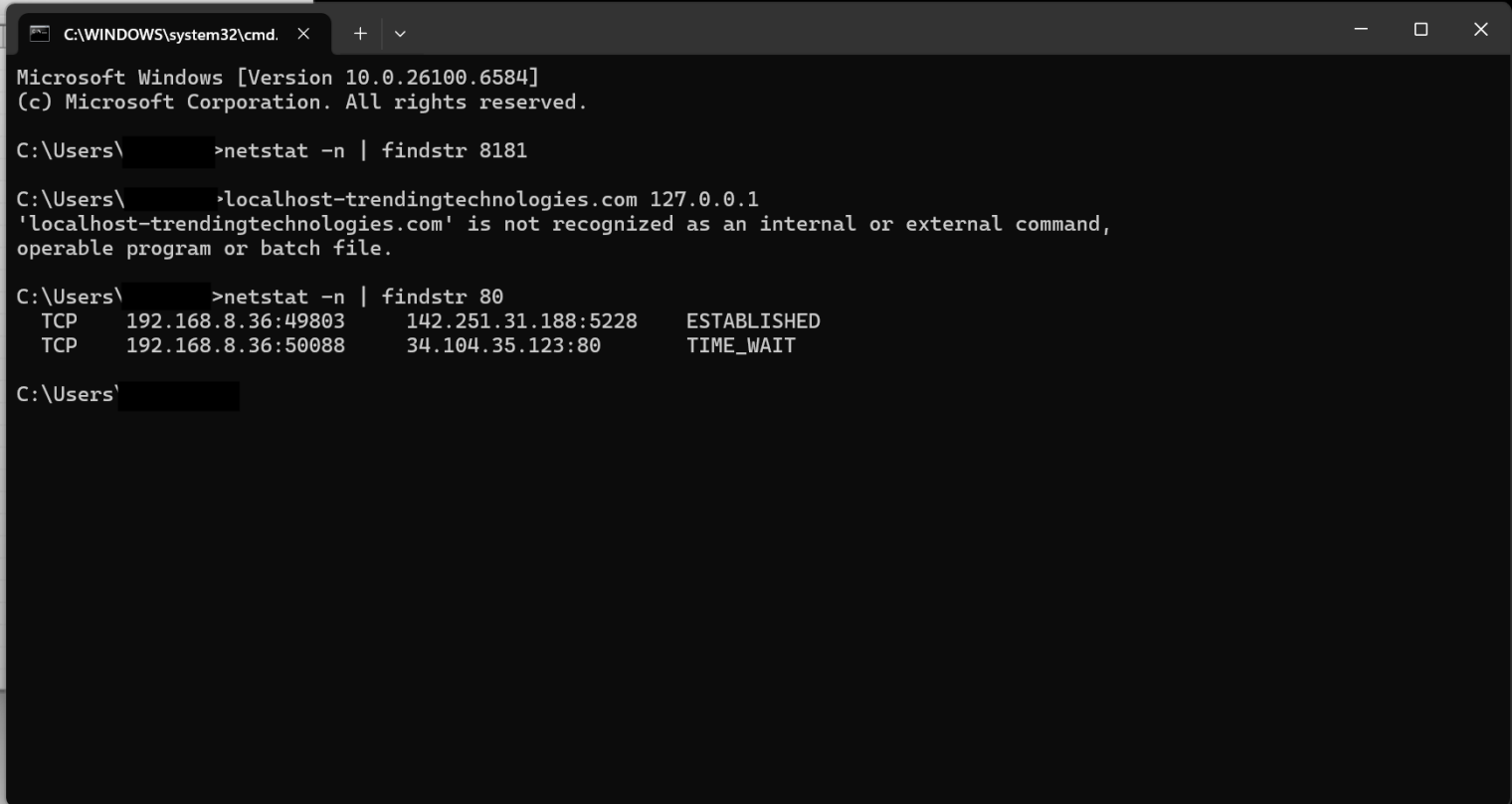Click the 'netstat -n | findstr 8181' command text
Screen dimensions: 1512x804
376,151
